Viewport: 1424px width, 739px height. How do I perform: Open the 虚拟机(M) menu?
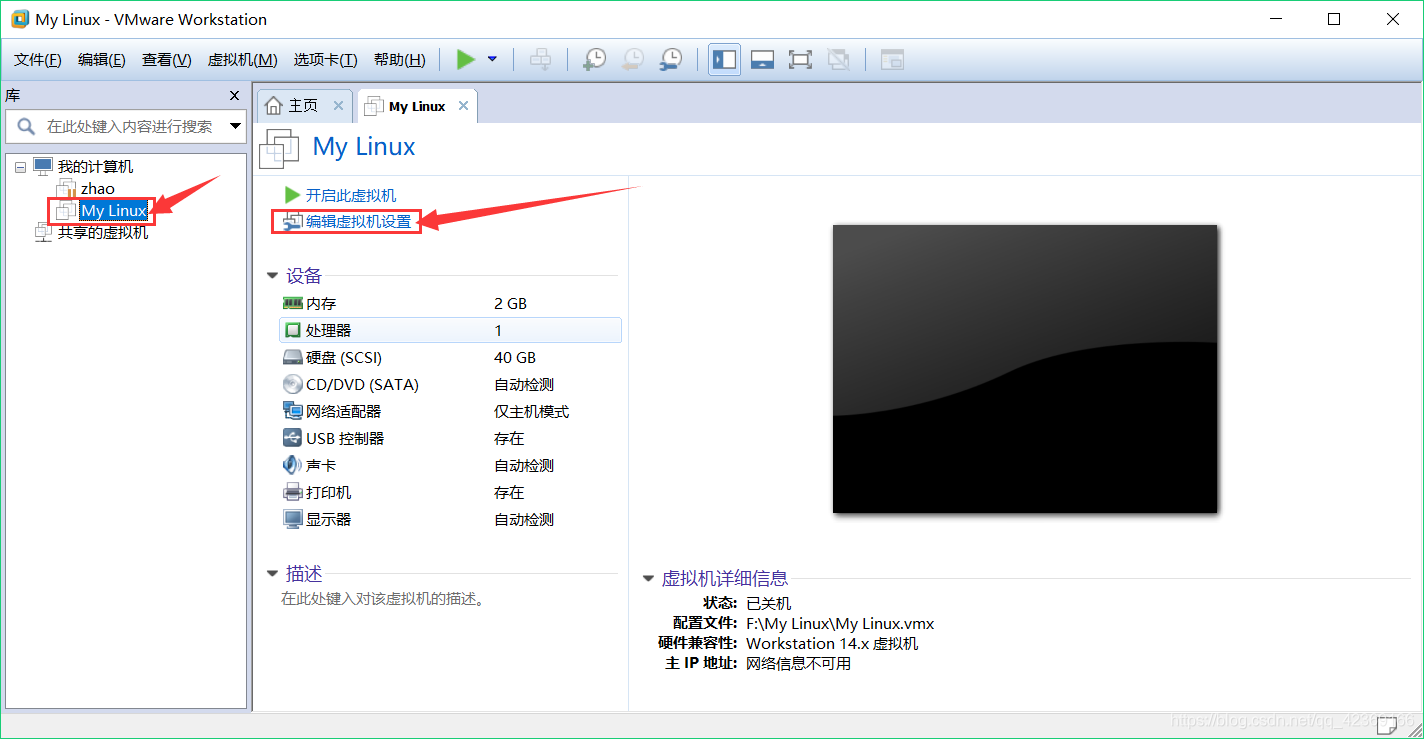pos(242,60)
